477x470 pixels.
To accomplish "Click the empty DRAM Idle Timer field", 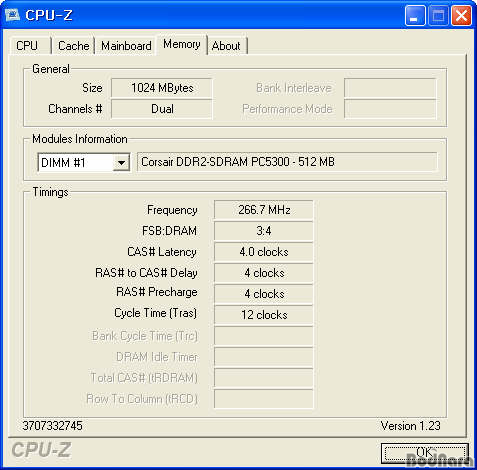I will 264,357.
